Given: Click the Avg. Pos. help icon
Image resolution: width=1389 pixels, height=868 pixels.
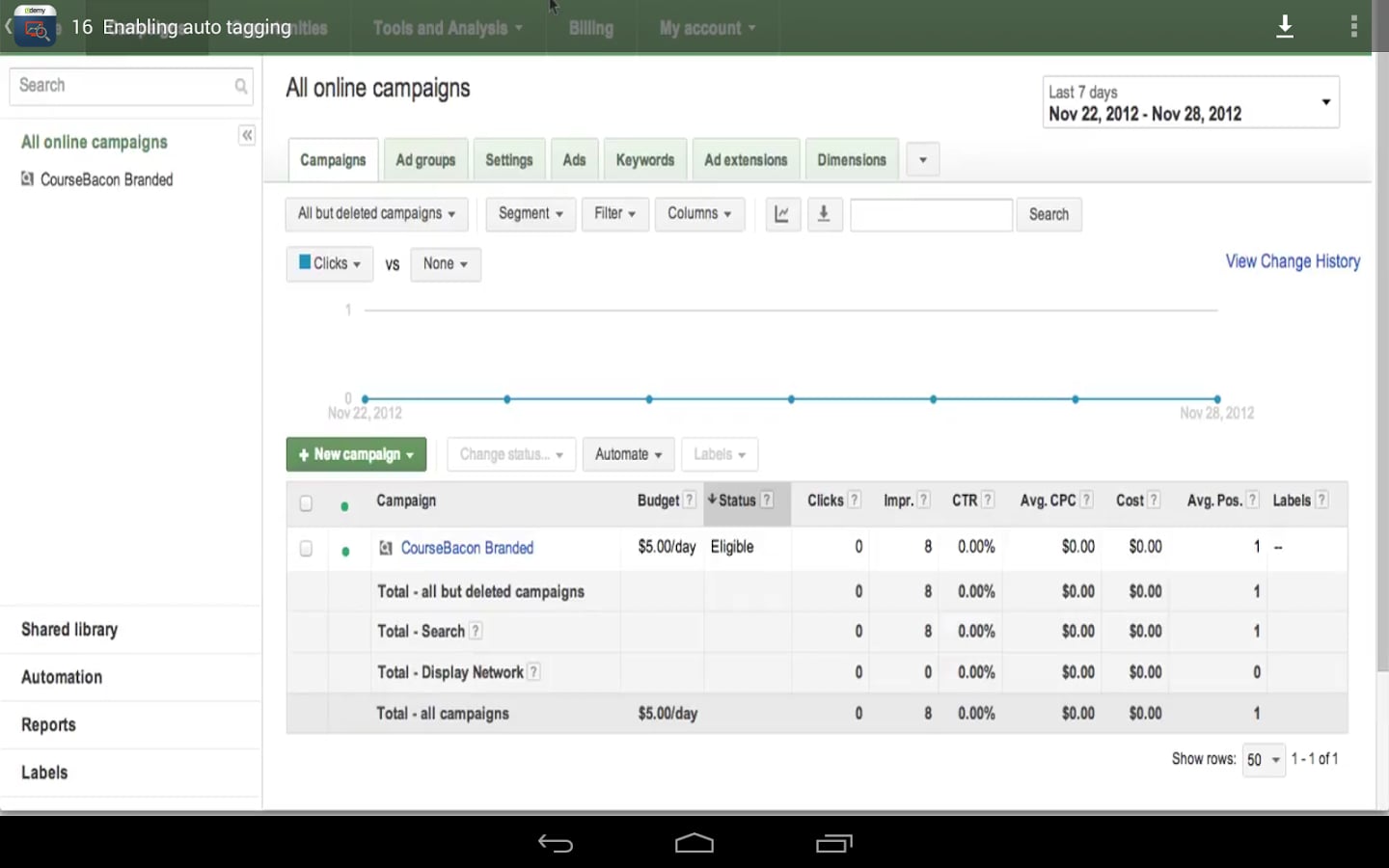Looking at the screenshot, I should tap(1252, 500).
